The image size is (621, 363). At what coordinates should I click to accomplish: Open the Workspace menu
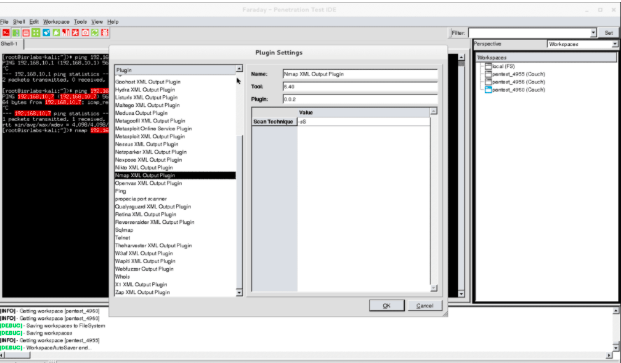tap(56, 22)
